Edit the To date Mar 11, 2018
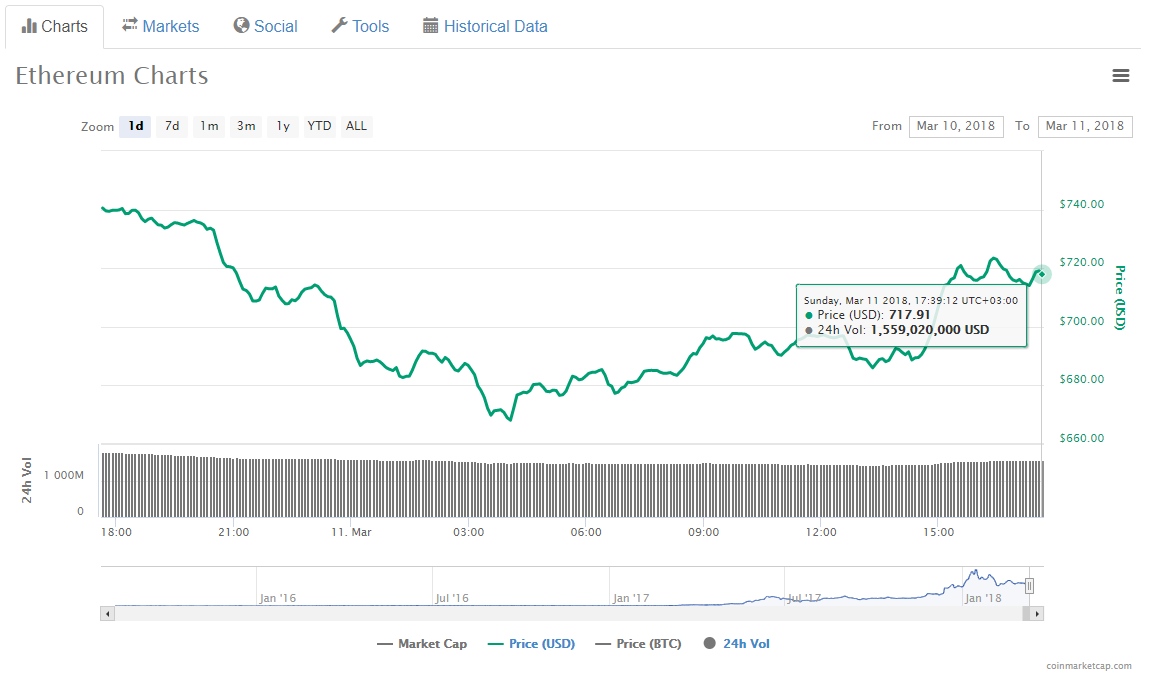Screen dimensions: 1150x673 1085,126
